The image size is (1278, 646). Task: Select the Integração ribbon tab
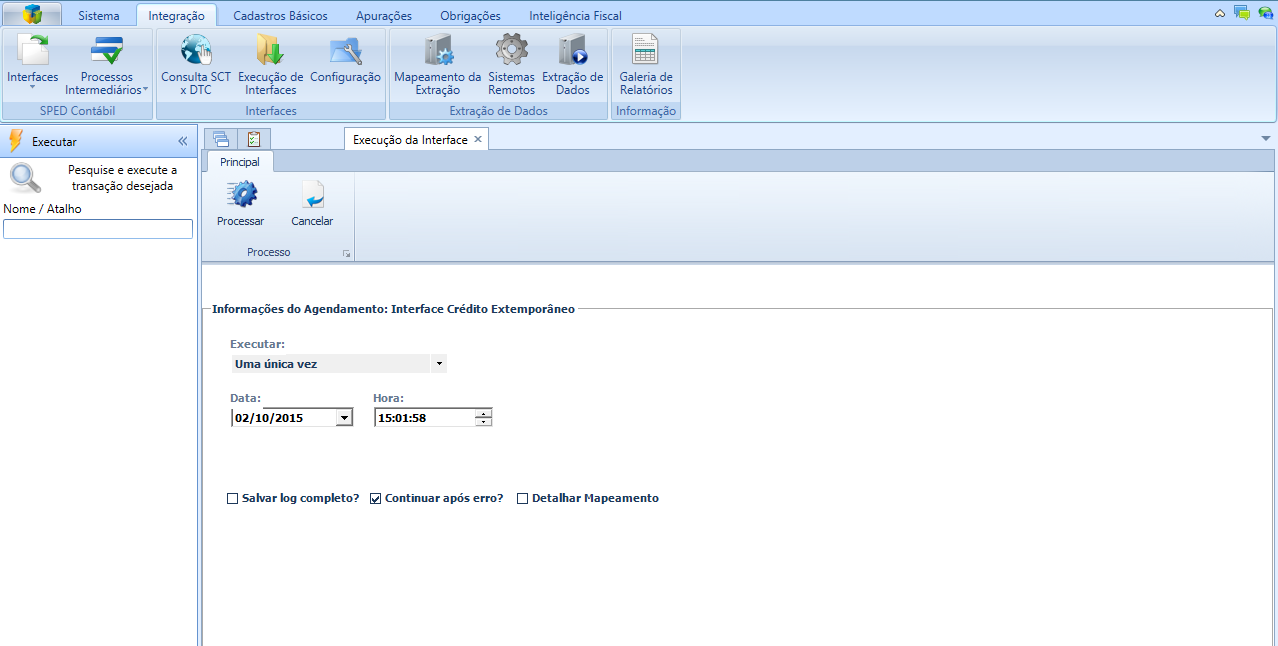click(x=176, y=16)
